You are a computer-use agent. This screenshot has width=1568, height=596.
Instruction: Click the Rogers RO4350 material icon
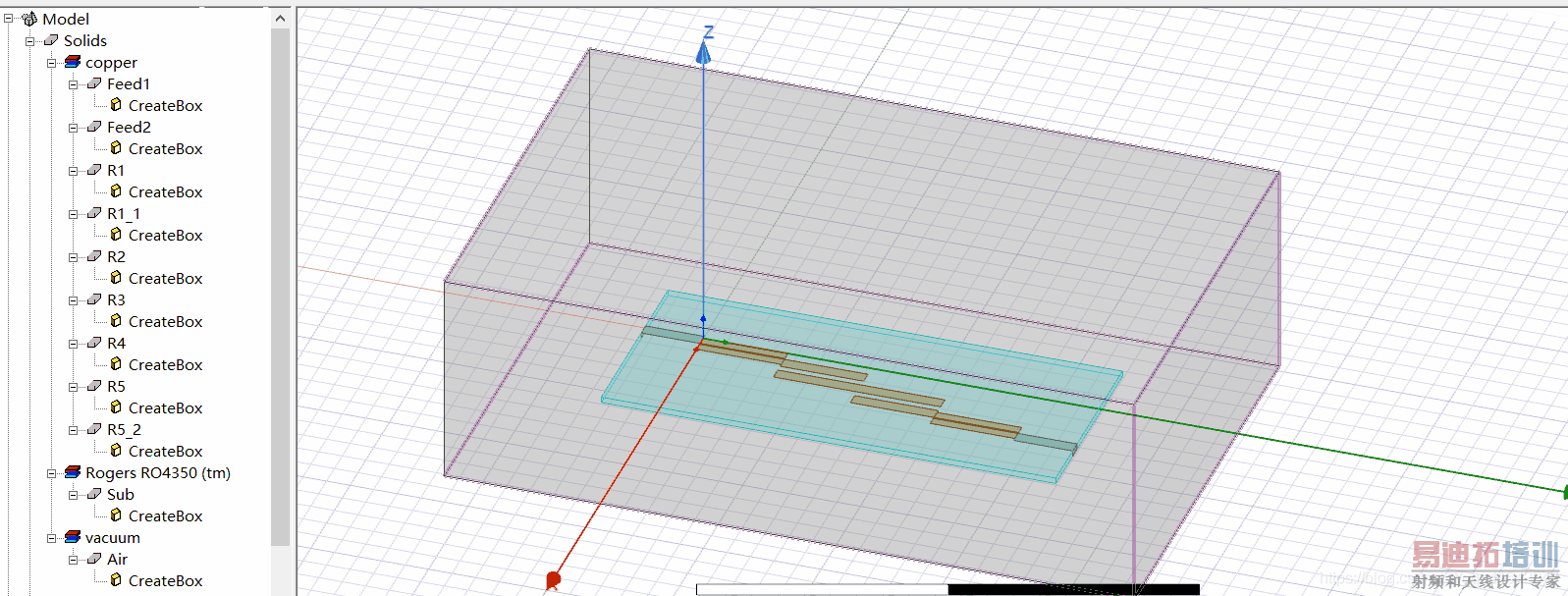[x=73, y=472]
